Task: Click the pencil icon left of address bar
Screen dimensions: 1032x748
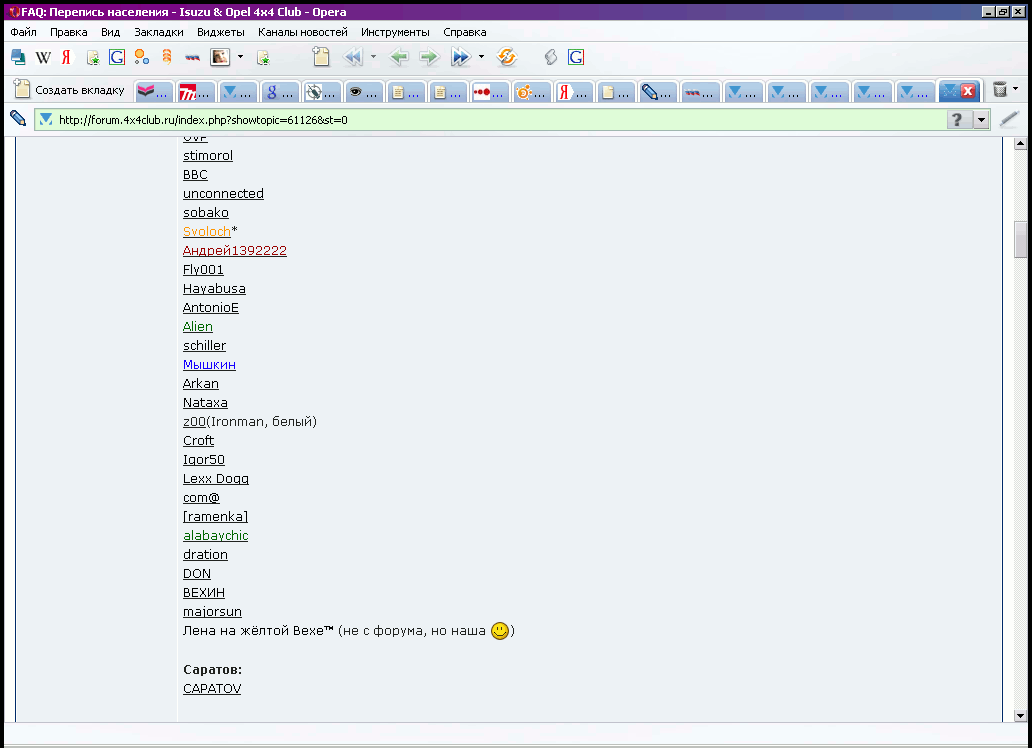Action: (x=18, y=119)
